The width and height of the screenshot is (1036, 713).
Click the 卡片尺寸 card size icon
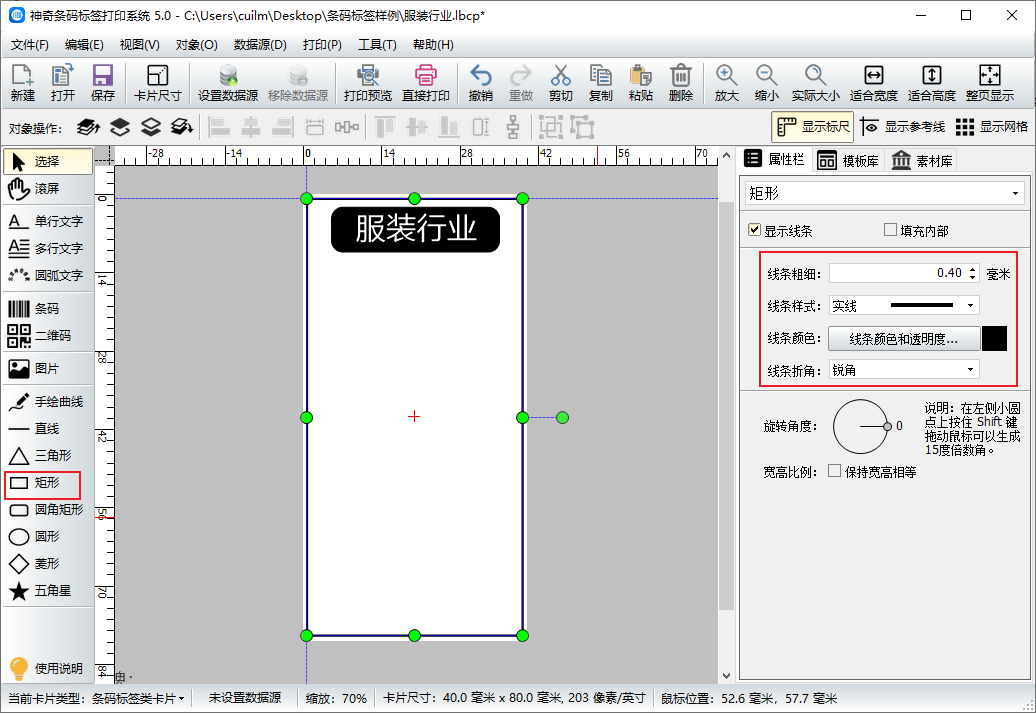coord(157,82)
